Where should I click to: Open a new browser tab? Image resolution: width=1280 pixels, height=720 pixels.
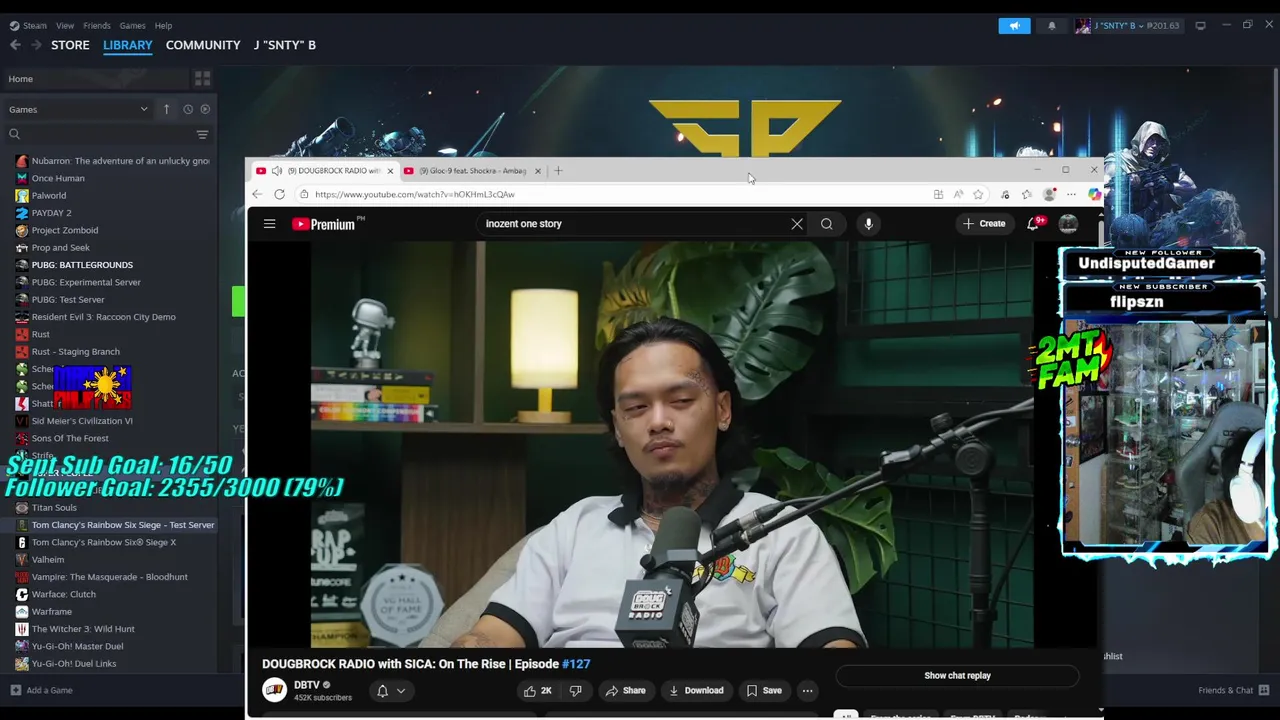[558, 171]
